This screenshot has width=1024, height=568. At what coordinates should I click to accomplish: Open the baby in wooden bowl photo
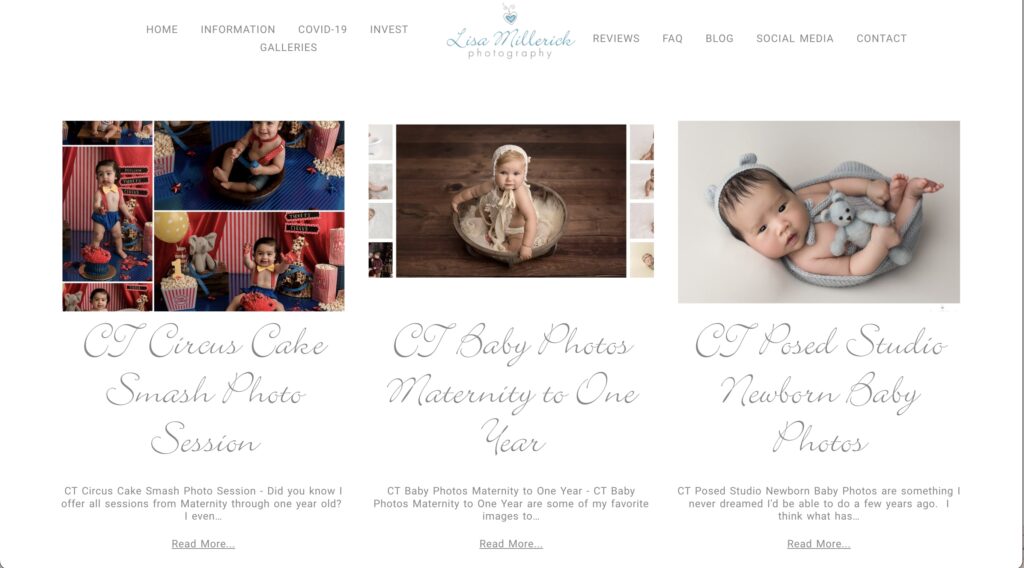pos(511,201)
